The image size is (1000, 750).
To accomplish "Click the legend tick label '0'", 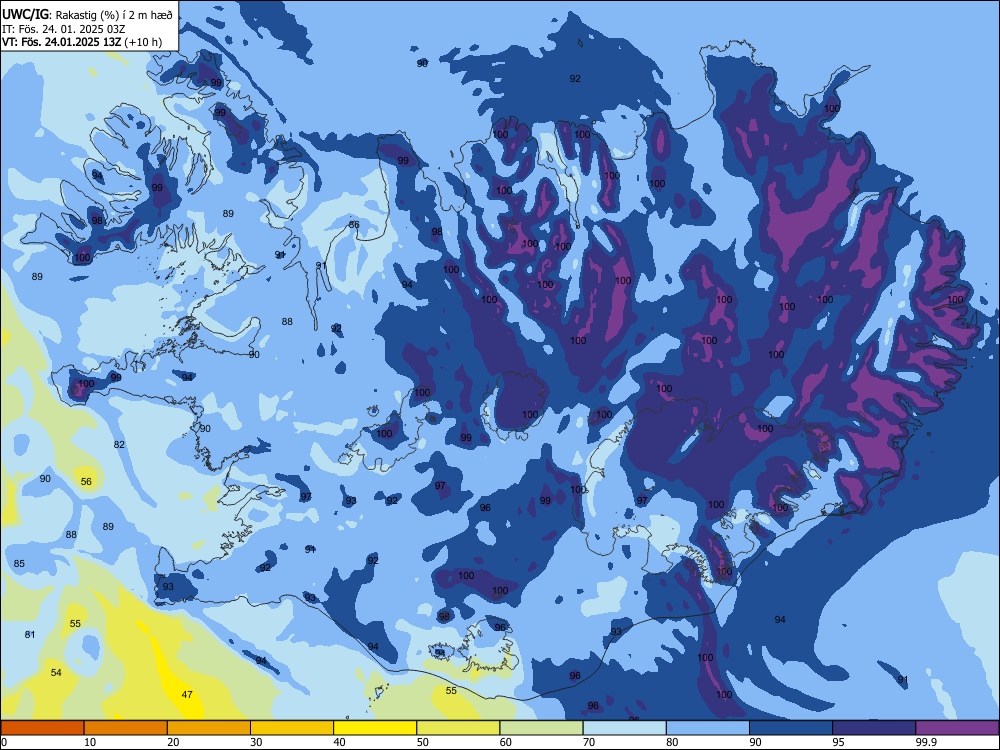I will (4, 742).
